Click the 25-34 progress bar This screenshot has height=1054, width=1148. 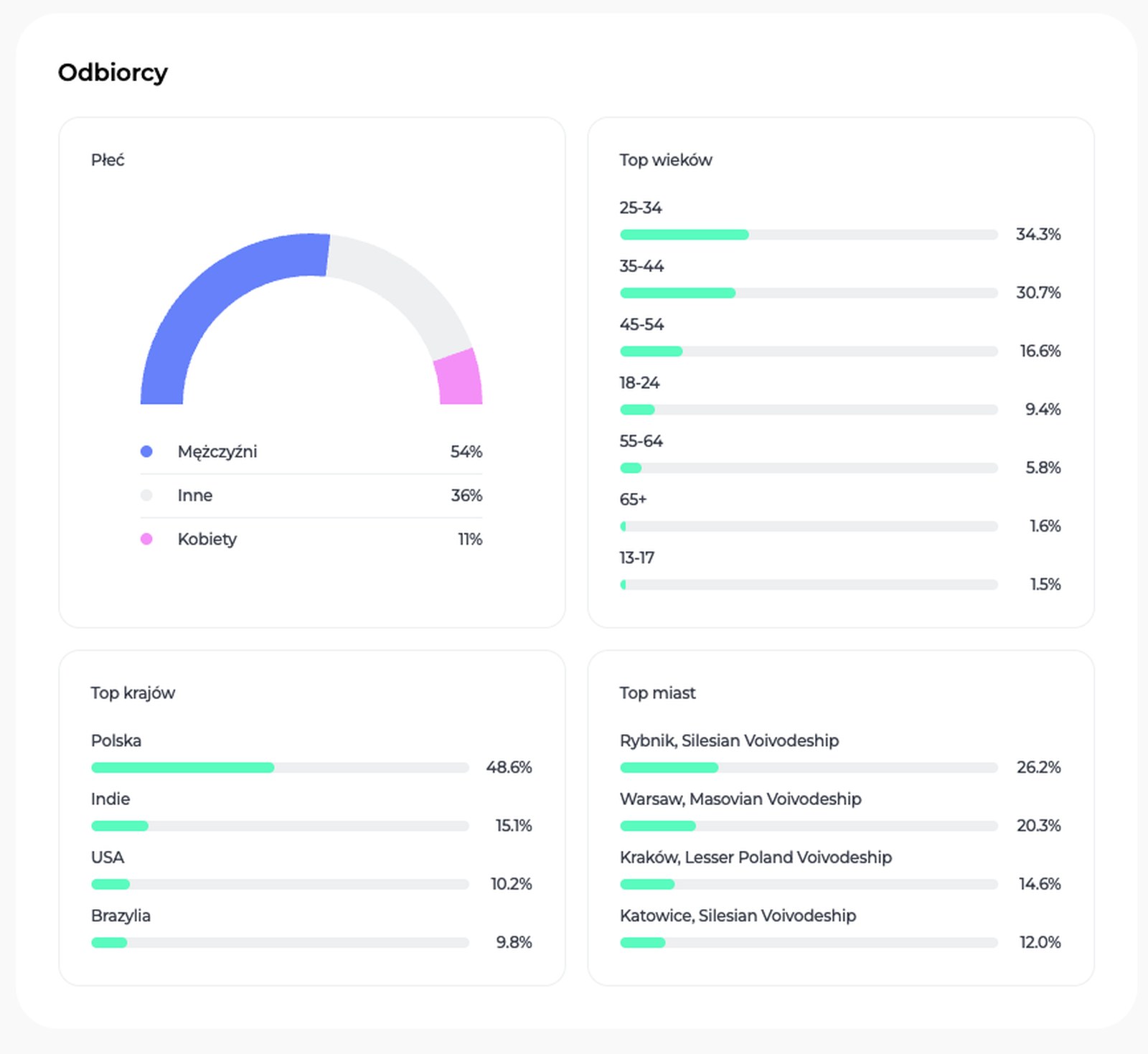[809, 235]
